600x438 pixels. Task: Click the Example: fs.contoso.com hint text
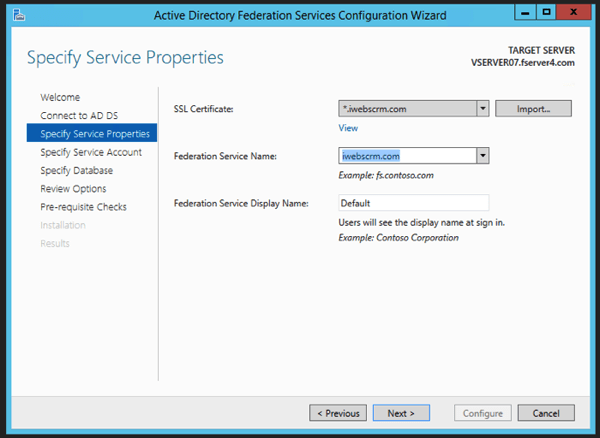coord(386,176)
